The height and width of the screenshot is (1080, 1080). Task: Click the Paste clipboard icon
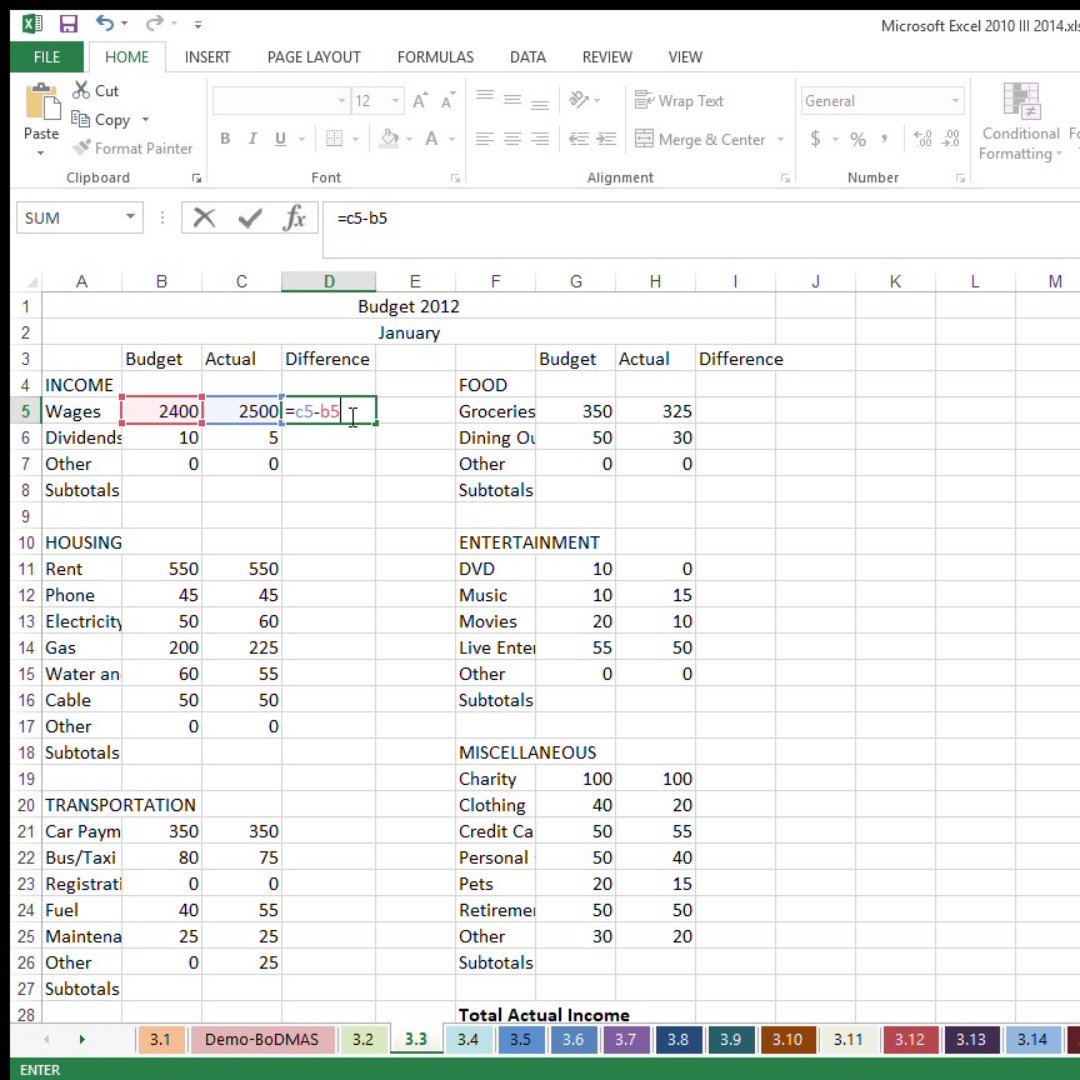pos(42,101)
